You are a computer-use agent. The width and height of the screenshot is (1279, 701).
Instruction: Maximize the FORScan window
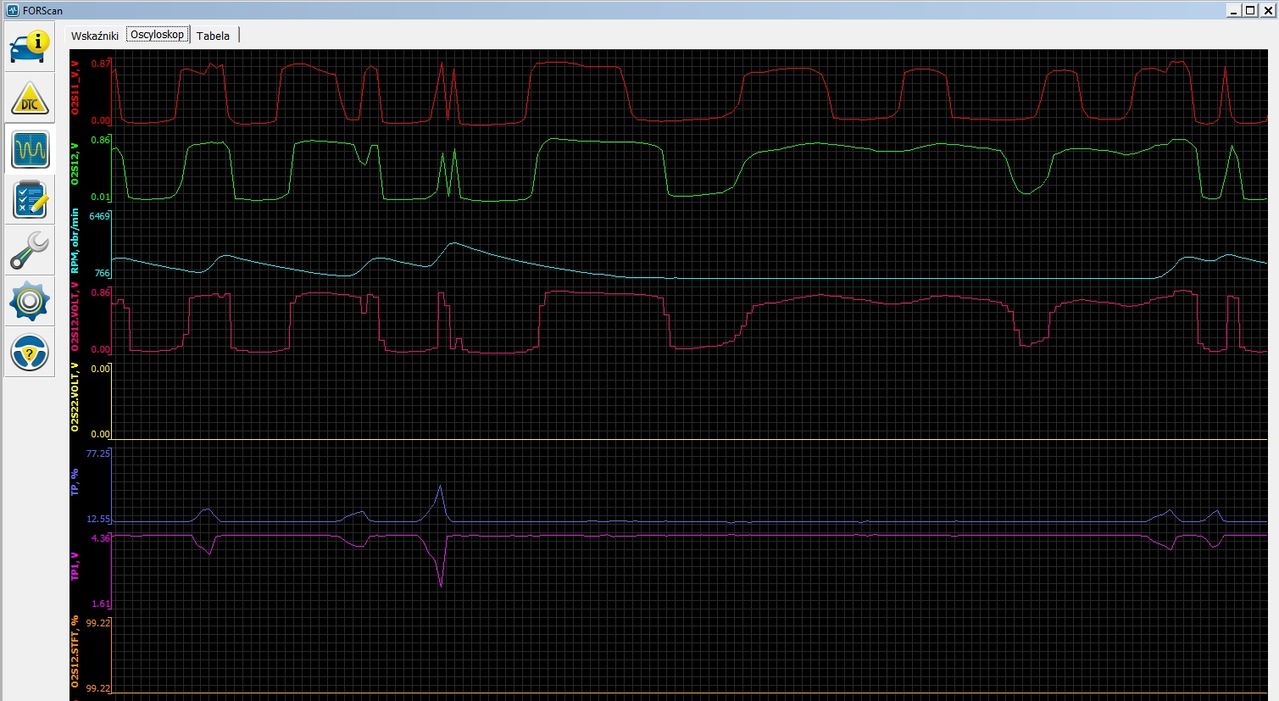pyautogui.click(x=1251, y=9)
